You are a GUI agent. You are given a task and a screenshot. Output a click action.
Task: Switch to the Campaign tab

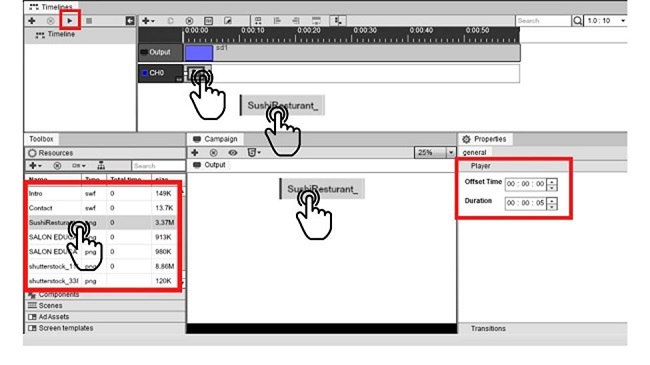point(216,139)
